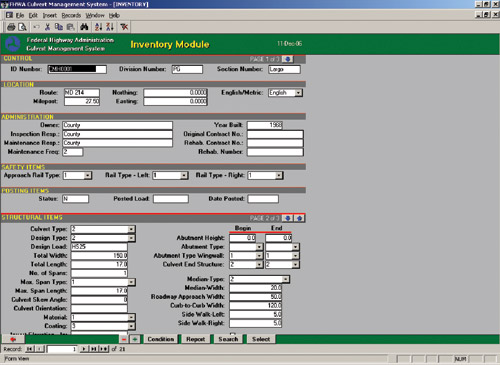Expand the Max. Span Type dropdown
This screenshot has width=500, height=365.
click(131, 282)
